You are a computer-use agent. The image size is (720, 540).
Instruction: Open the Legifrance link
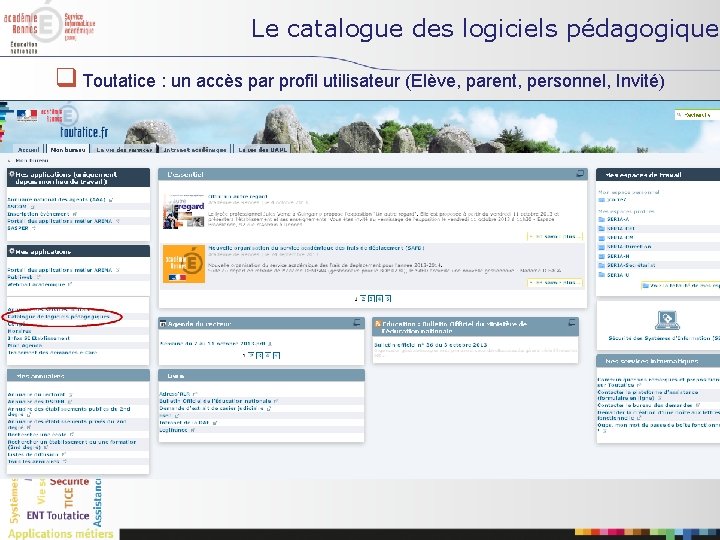pos(174,430)
